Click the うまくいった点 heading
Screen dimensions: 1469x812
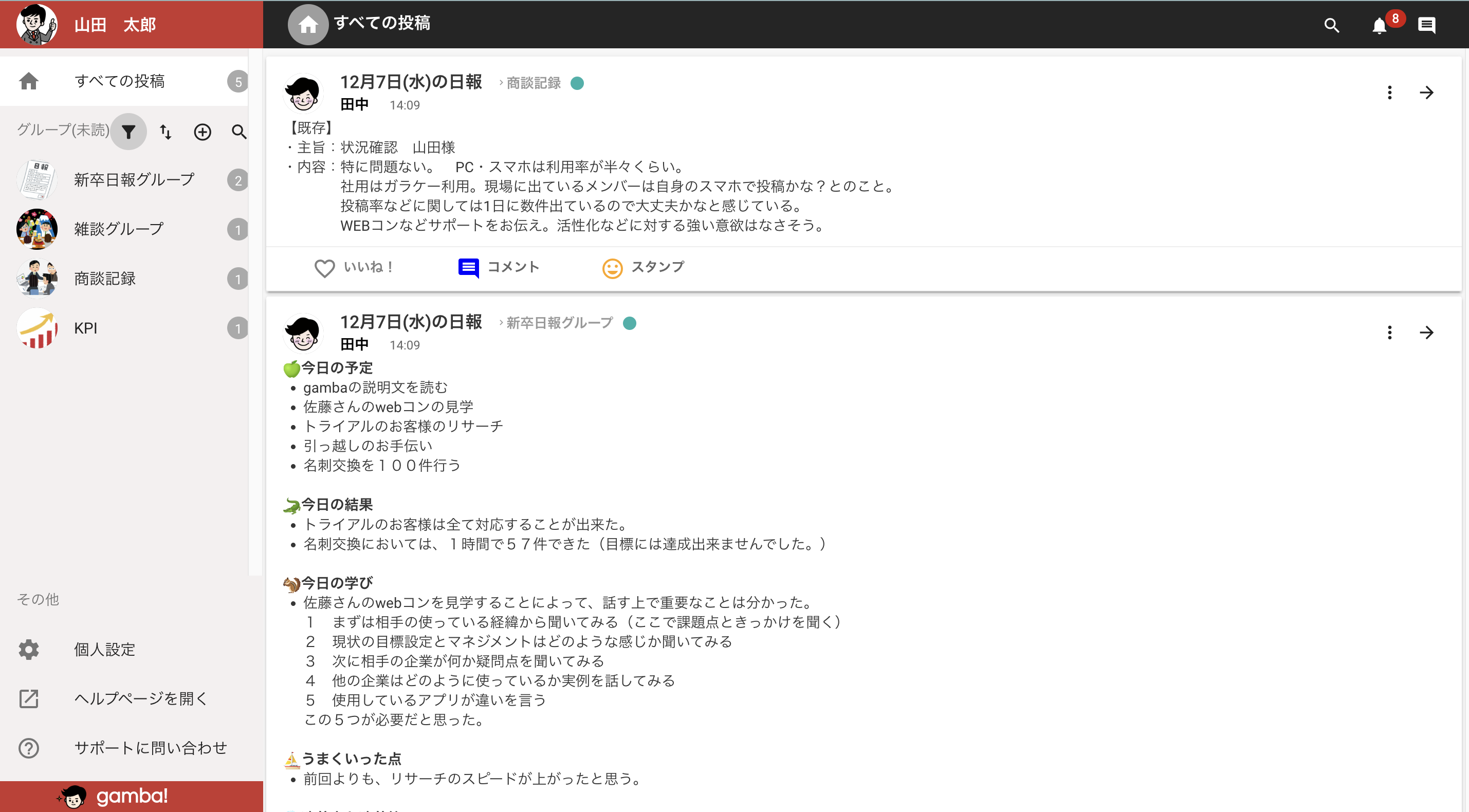pyautogui.click(x=351, y=759)
